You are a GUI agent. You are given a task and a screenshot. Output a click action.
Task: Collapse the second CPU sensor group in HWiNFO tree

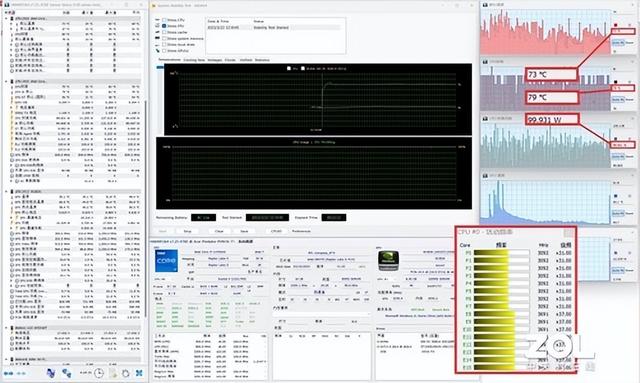(6, 81)
